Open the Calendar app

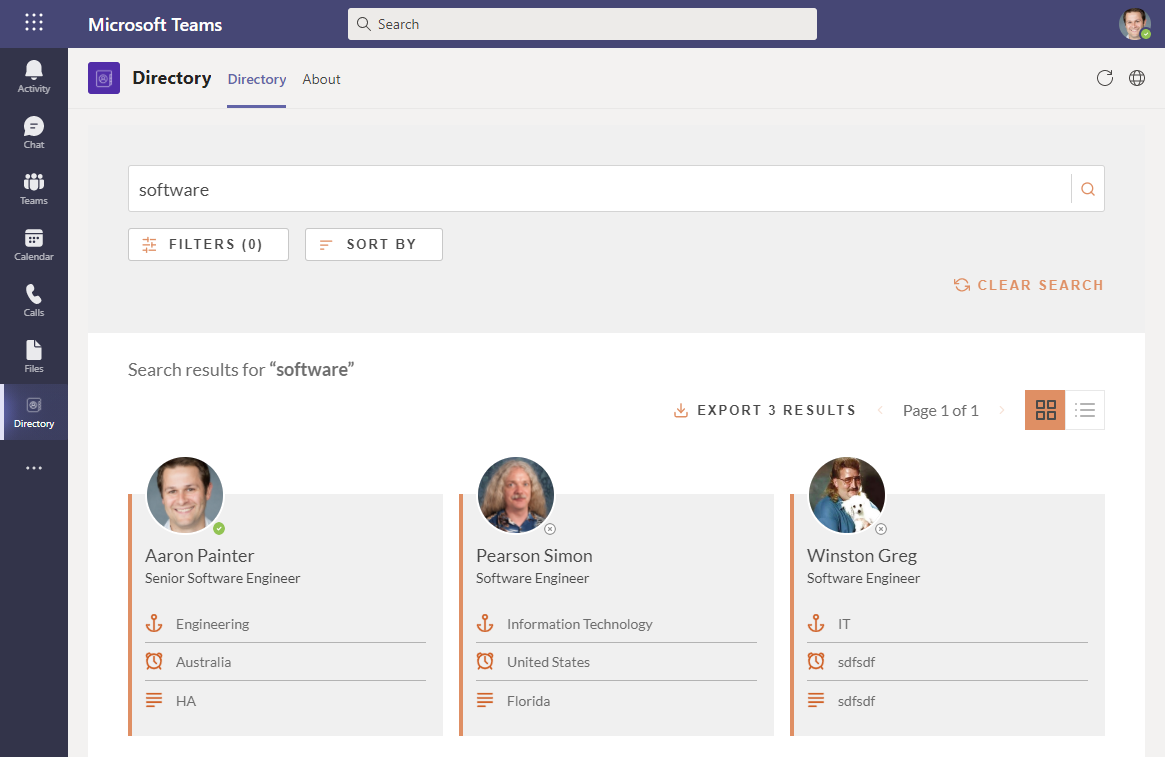click(33, 244)
